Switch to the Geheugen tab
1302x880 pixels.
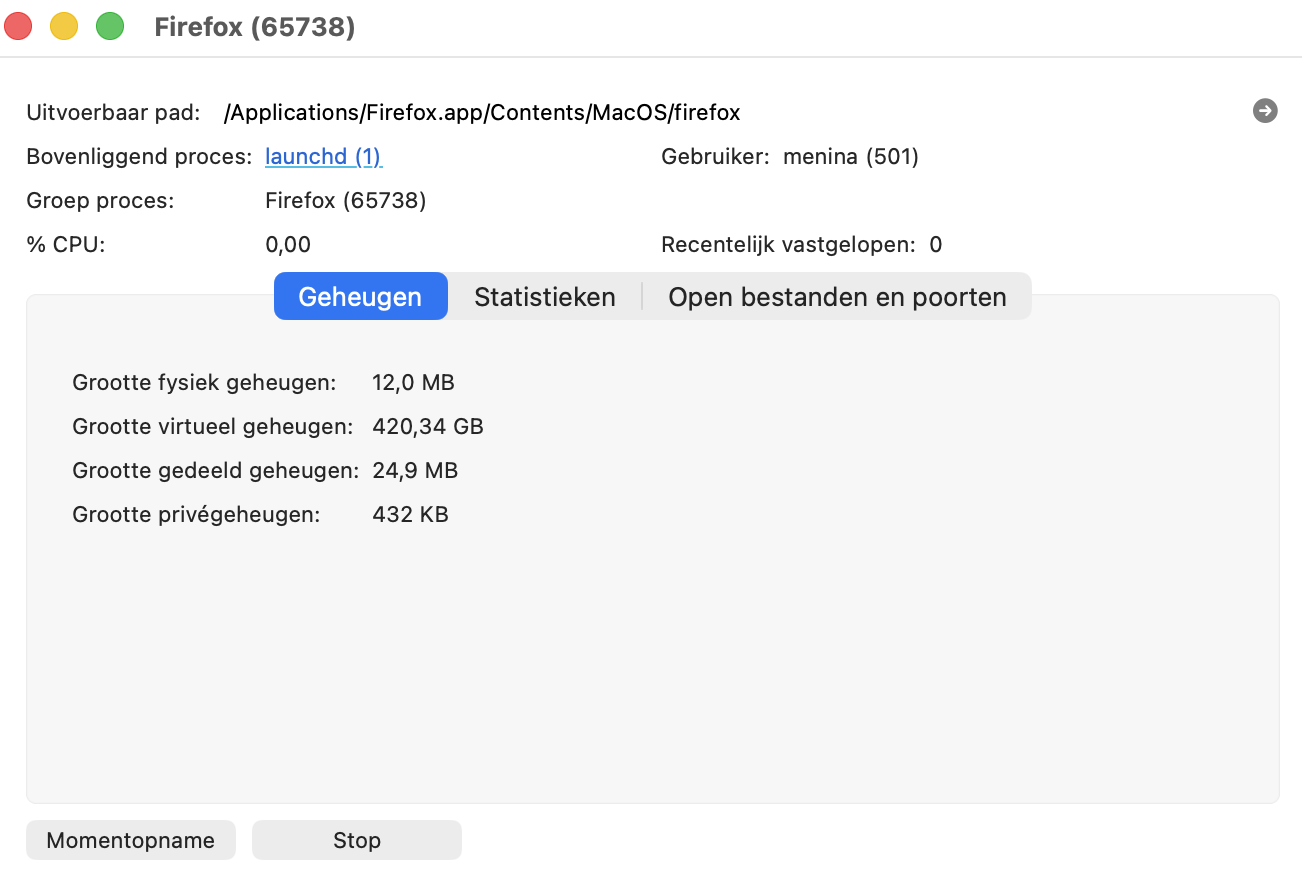[x=360, y=297]
